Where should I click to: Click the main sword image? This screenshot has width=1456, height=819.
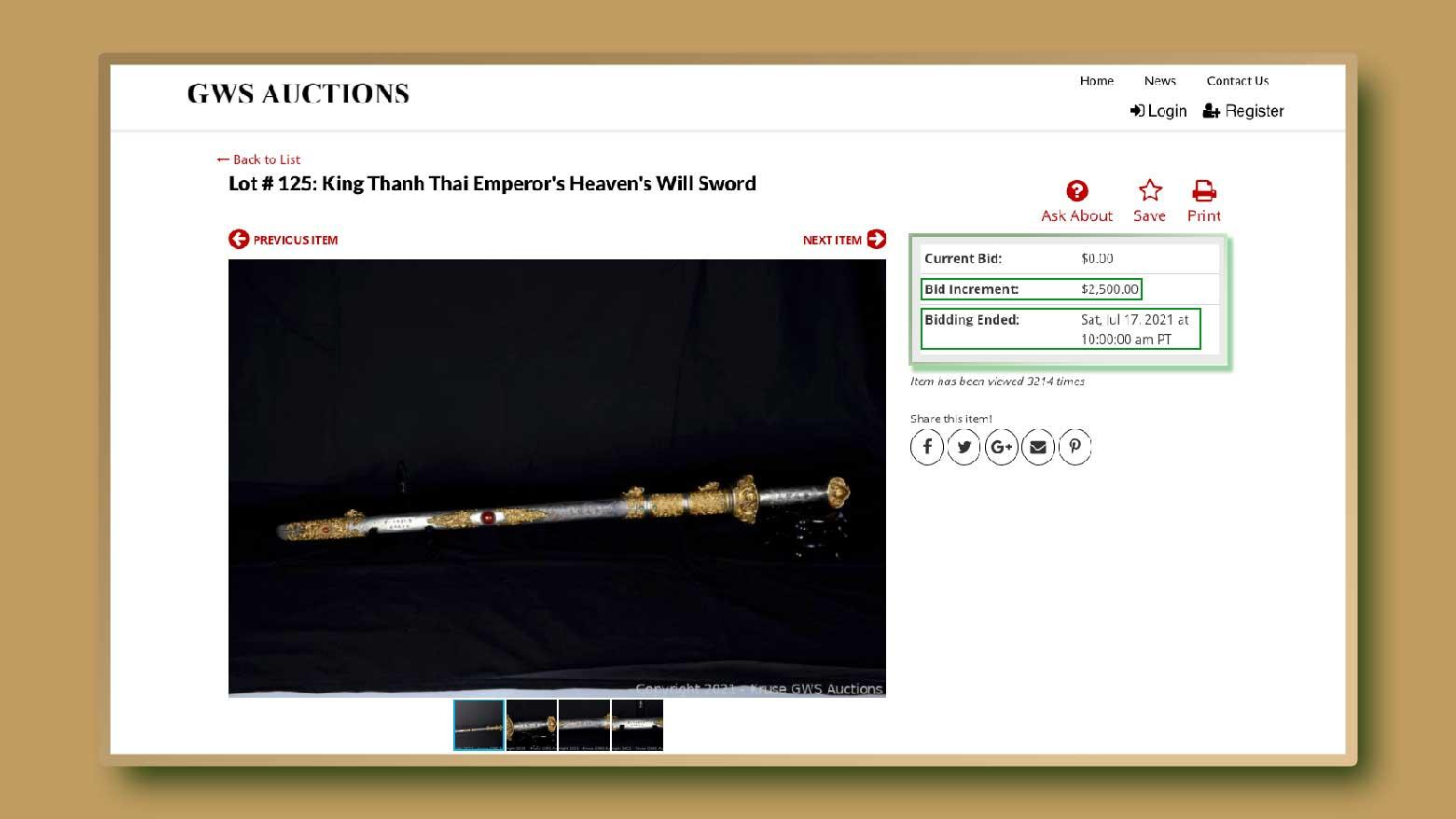point(557,478)
